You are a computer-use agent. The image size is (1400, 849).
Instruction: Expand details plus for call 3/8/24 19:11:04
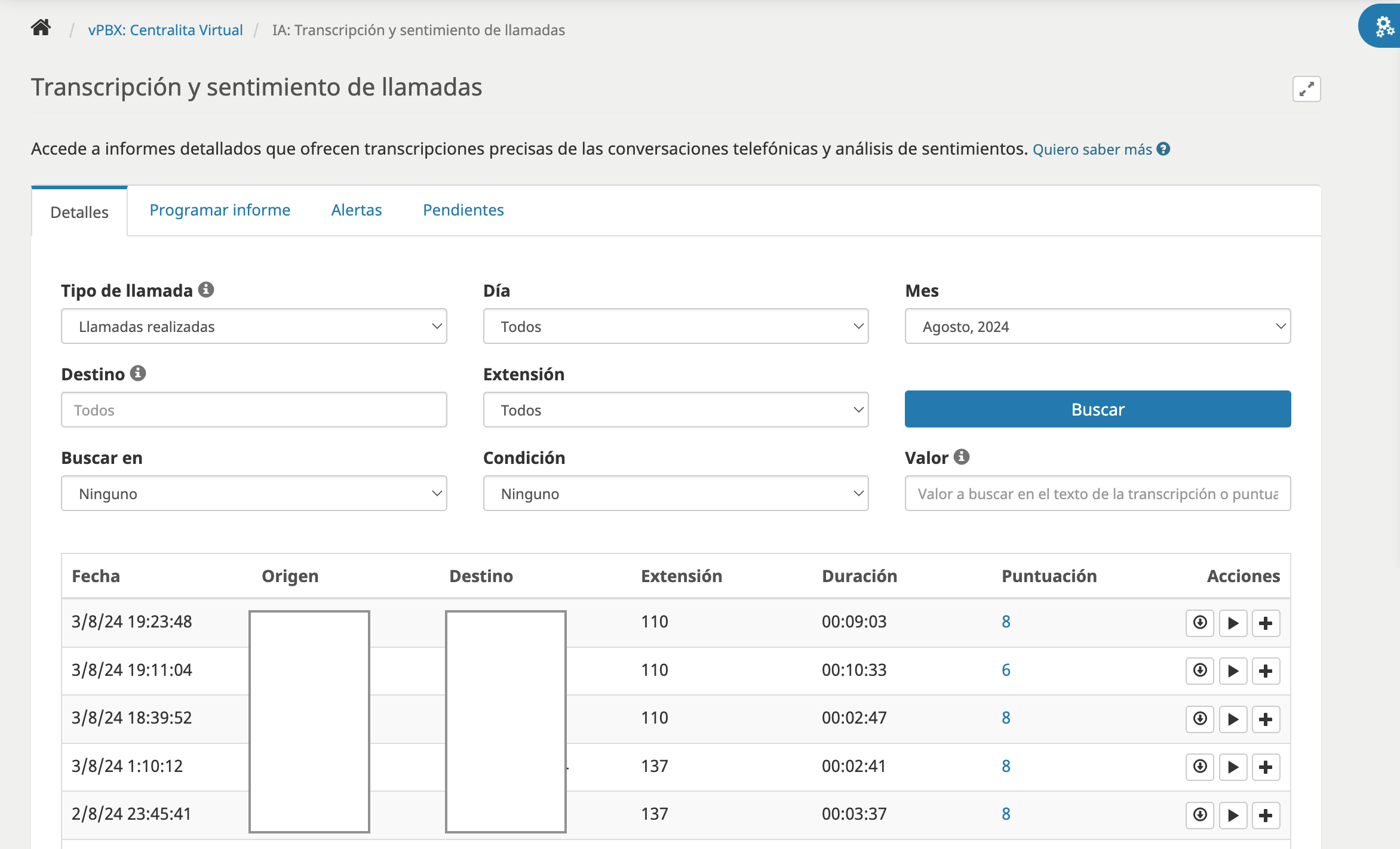pyautogui.click(x=1266, y=670)
